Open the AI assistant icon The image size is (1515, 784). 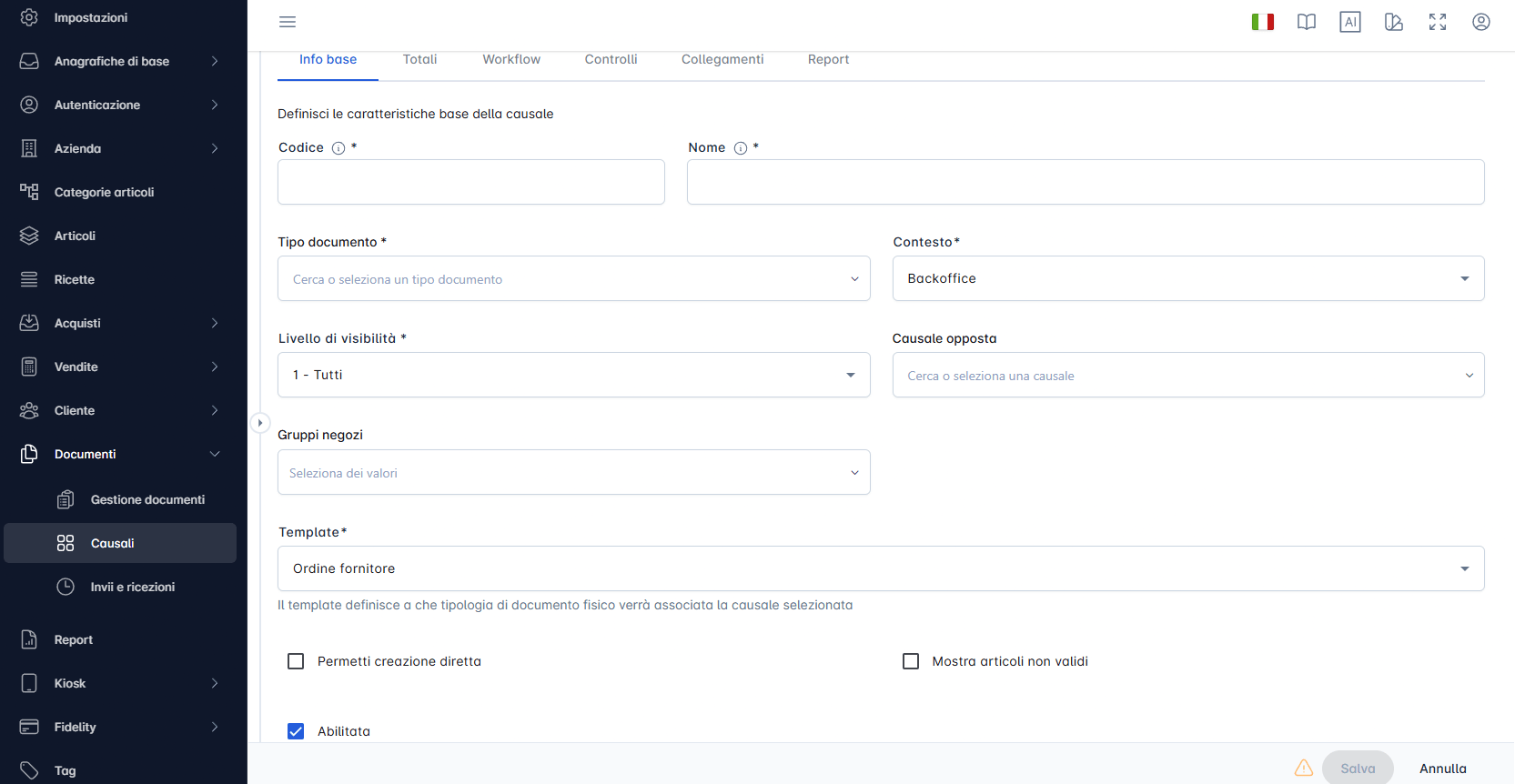coord(1350,22)
